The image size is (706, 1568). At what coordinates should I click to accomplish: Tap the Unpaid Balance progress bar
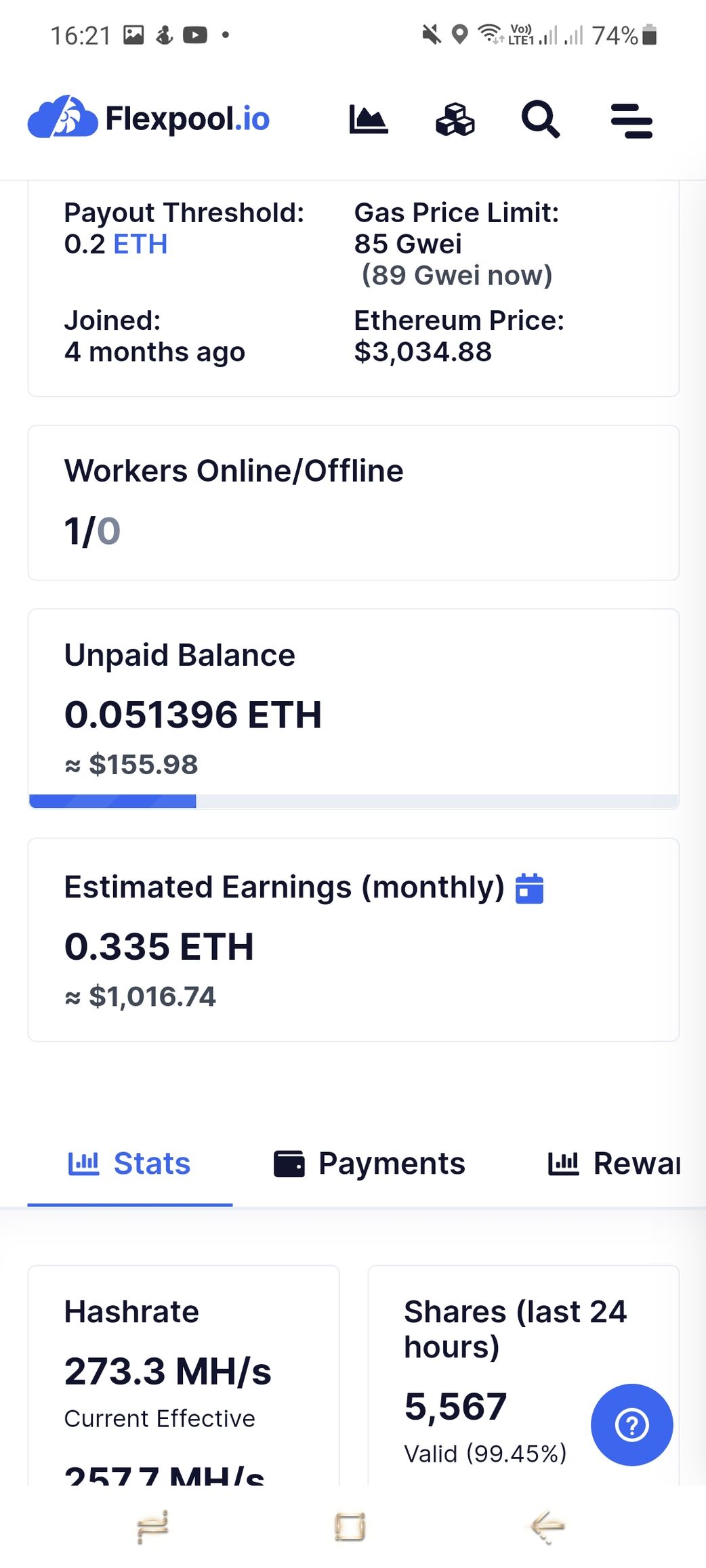[353, 801]
